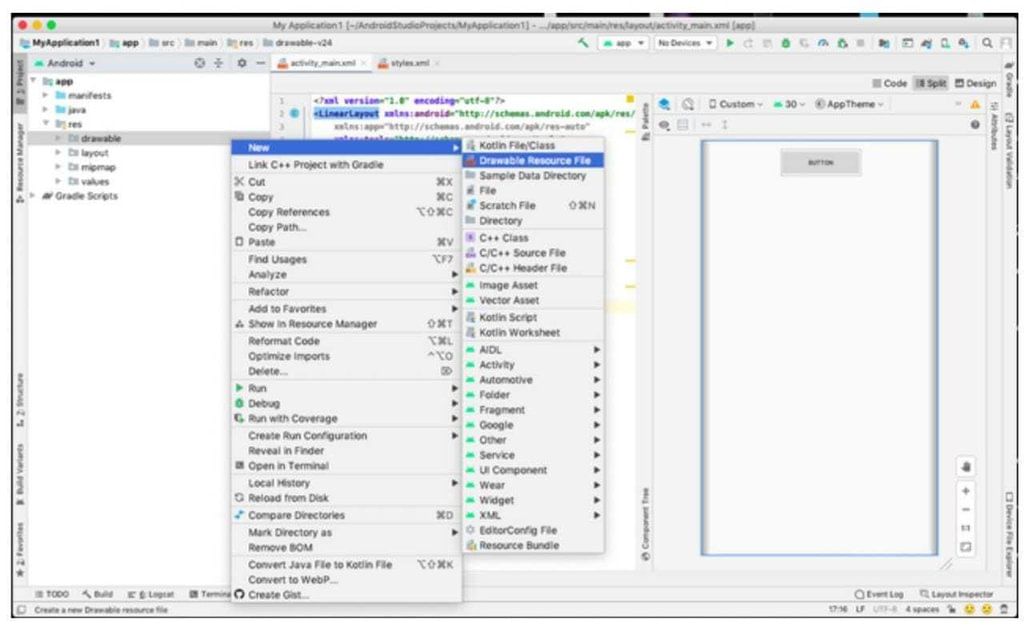Click the zoom to fit screen icon
This screenshot has width=1024, height=630.
tap(966, 547)
